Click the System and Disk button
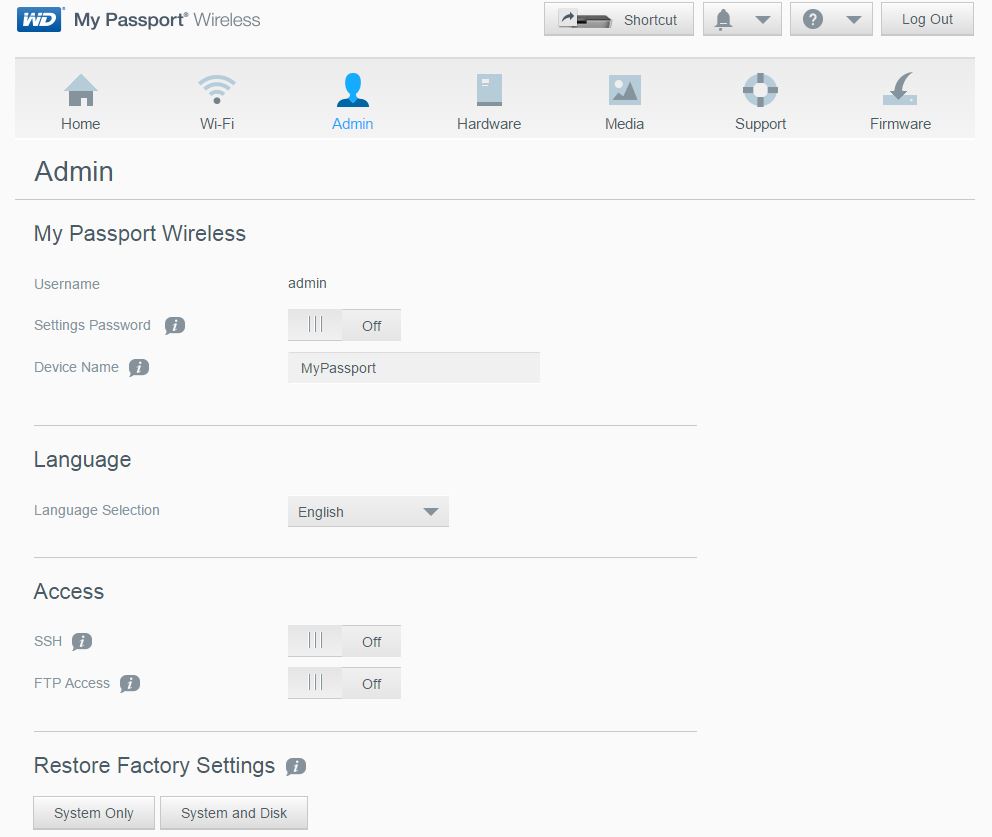This screenshot has width=992, height=837. (233, 813)
